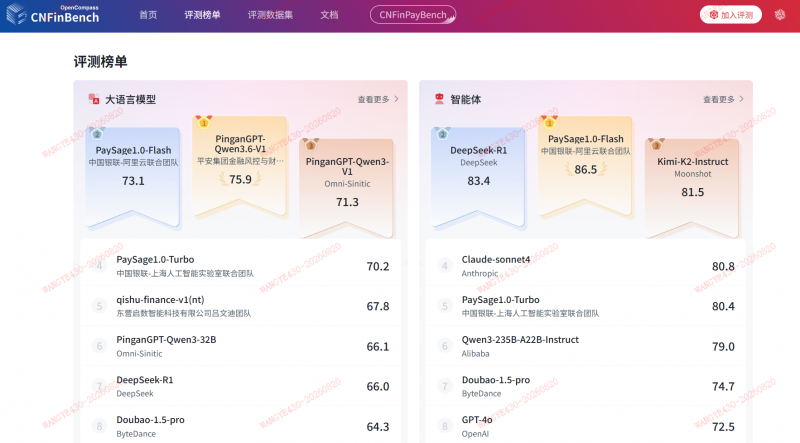Open the qishu-finance-v1(nt) ranking row
This screenshot has height=443, width=800.
[240, 306]
